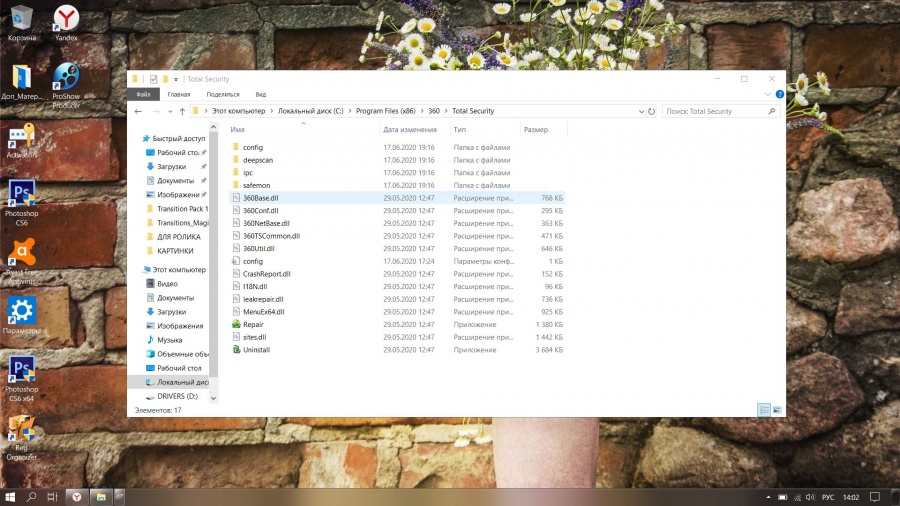Select Этот компьютер in navigation pane
The width and height of the screenshot is (900, 506).
(x=179, y=270)
